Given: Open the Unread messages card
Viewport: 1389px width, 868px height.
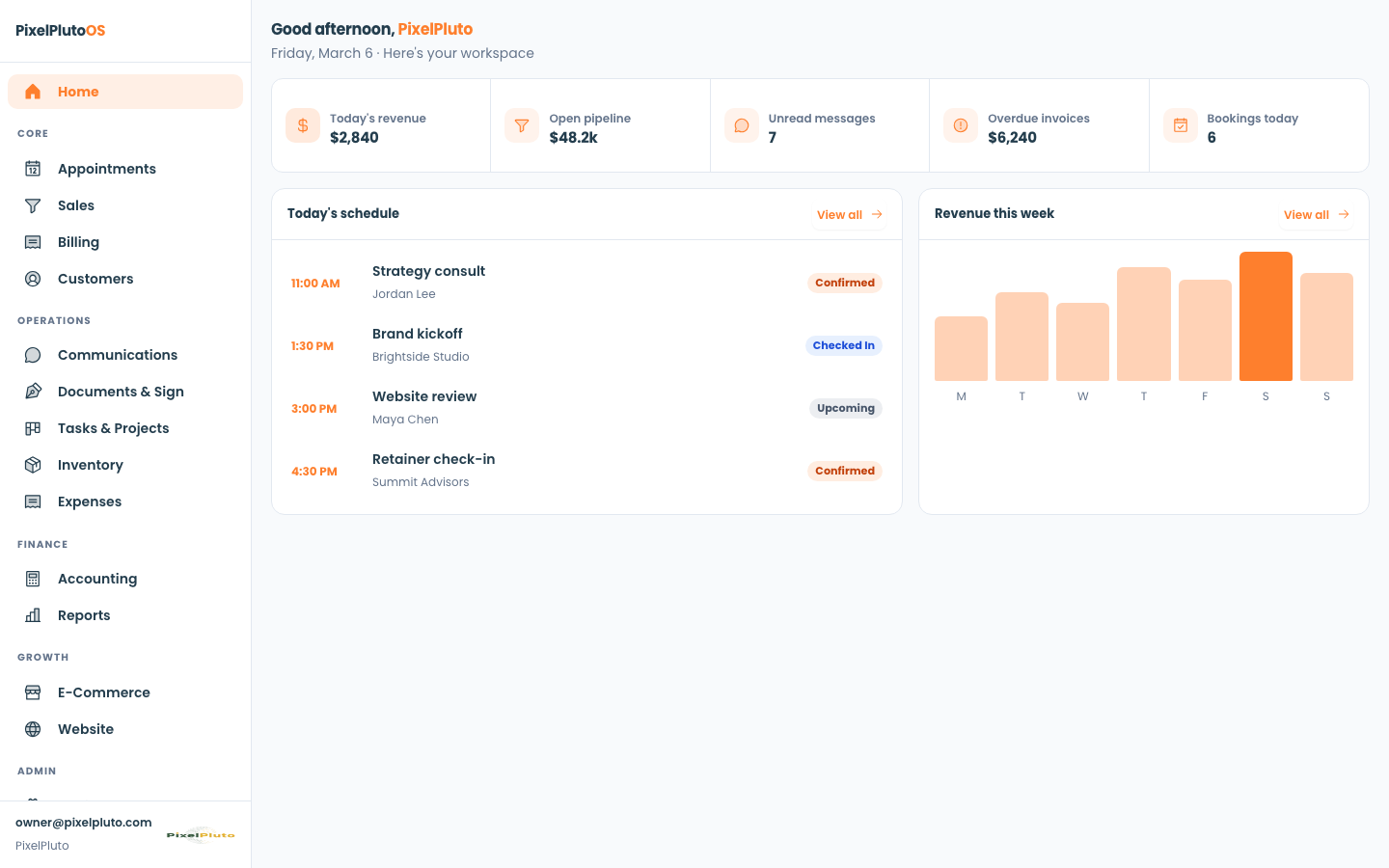Looking at the screenshot, I should pos(820,125).
